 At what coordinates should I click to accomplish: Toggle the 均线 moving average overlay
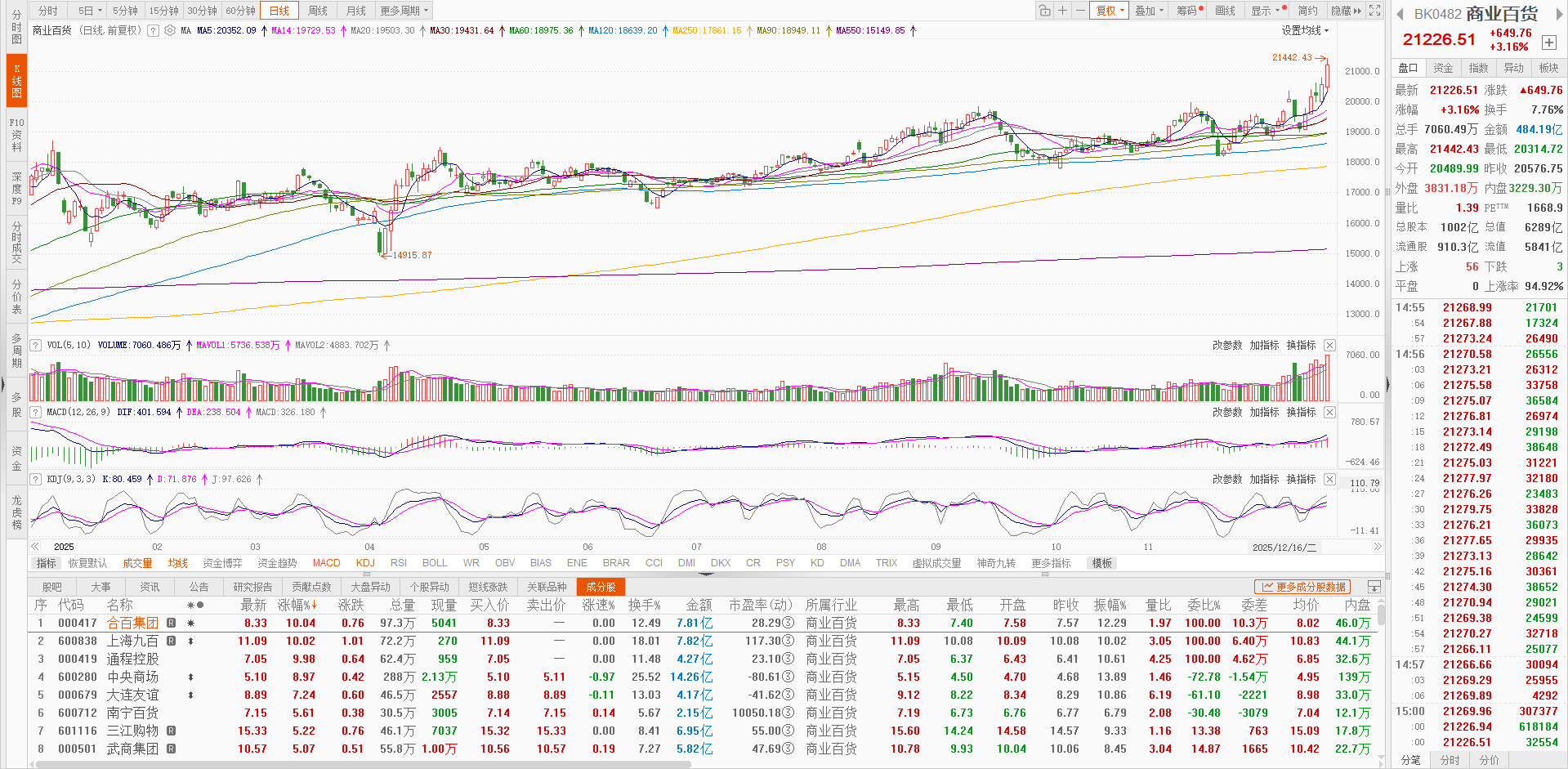[177, 563]
